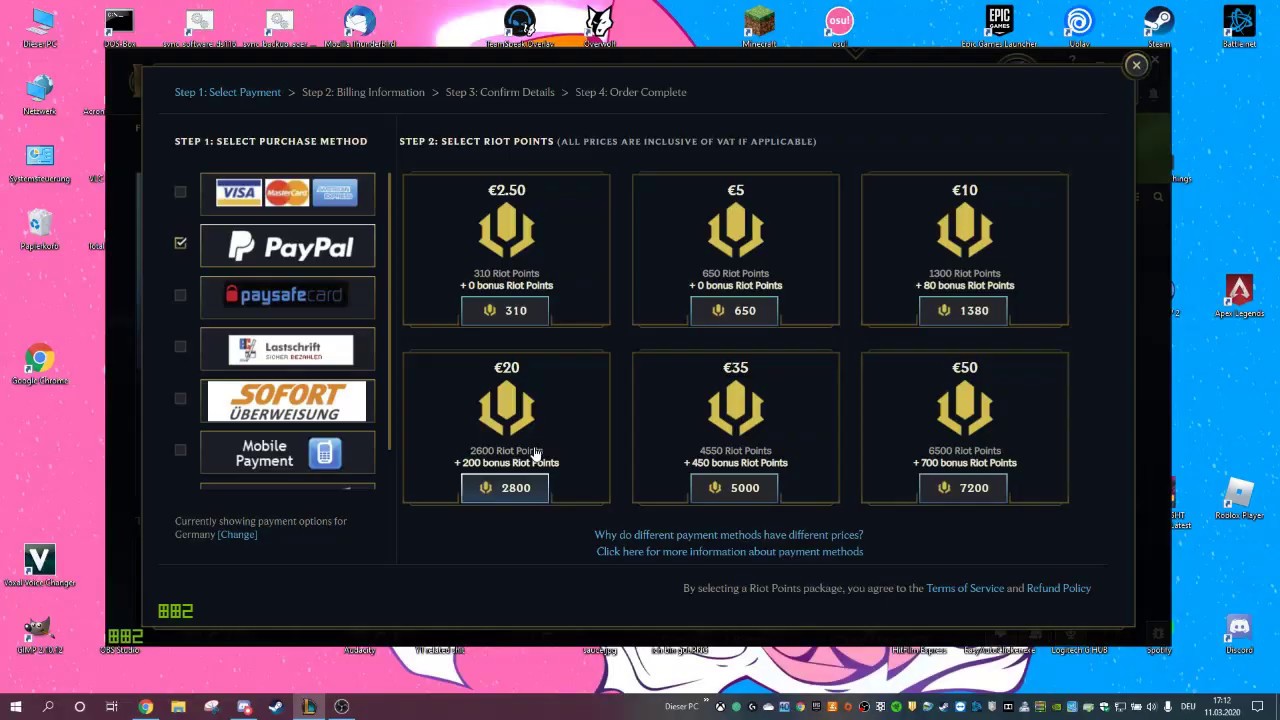The height and width of the screenshot is (720, 1280).
Task: Choose the Visa/MasterCard payment logo
Action: (287, 193)
